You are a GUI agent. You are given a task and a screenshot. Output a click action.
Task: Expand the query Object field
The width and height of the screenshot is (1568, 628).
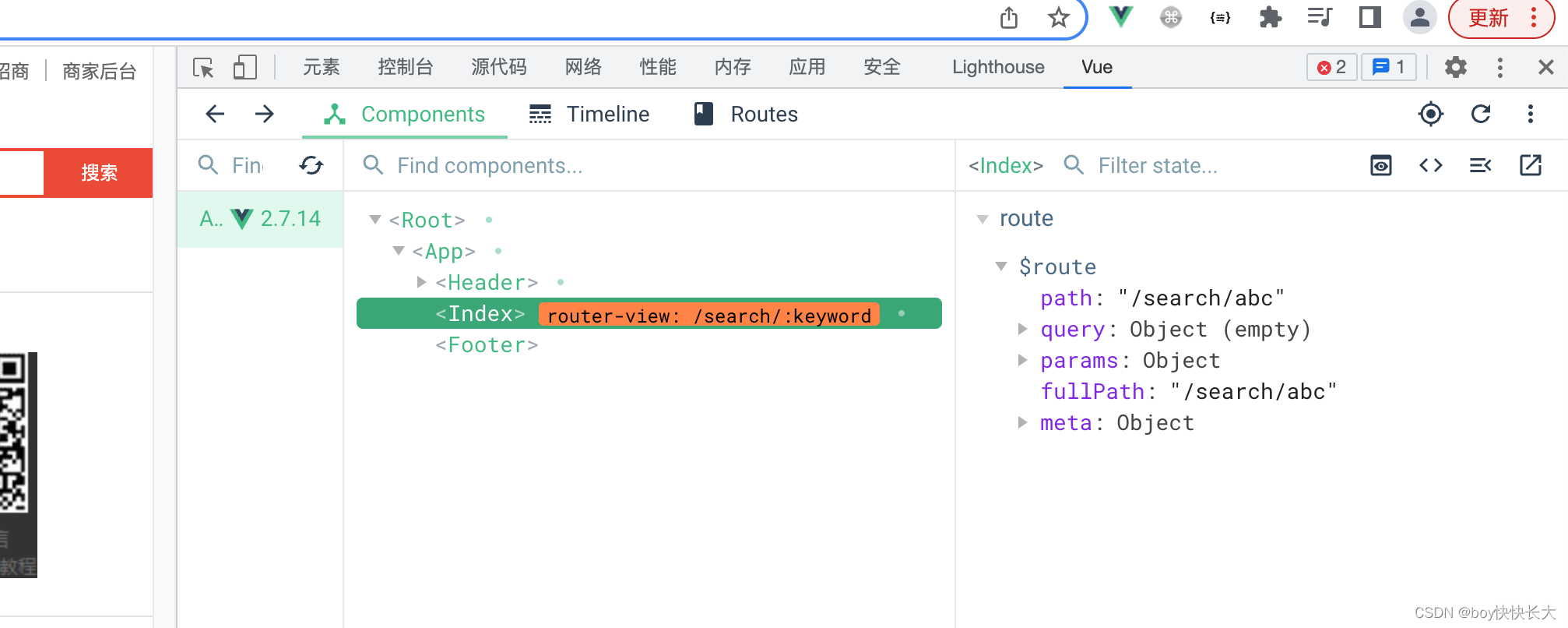pyautogui.click(x=1022, y=329)
